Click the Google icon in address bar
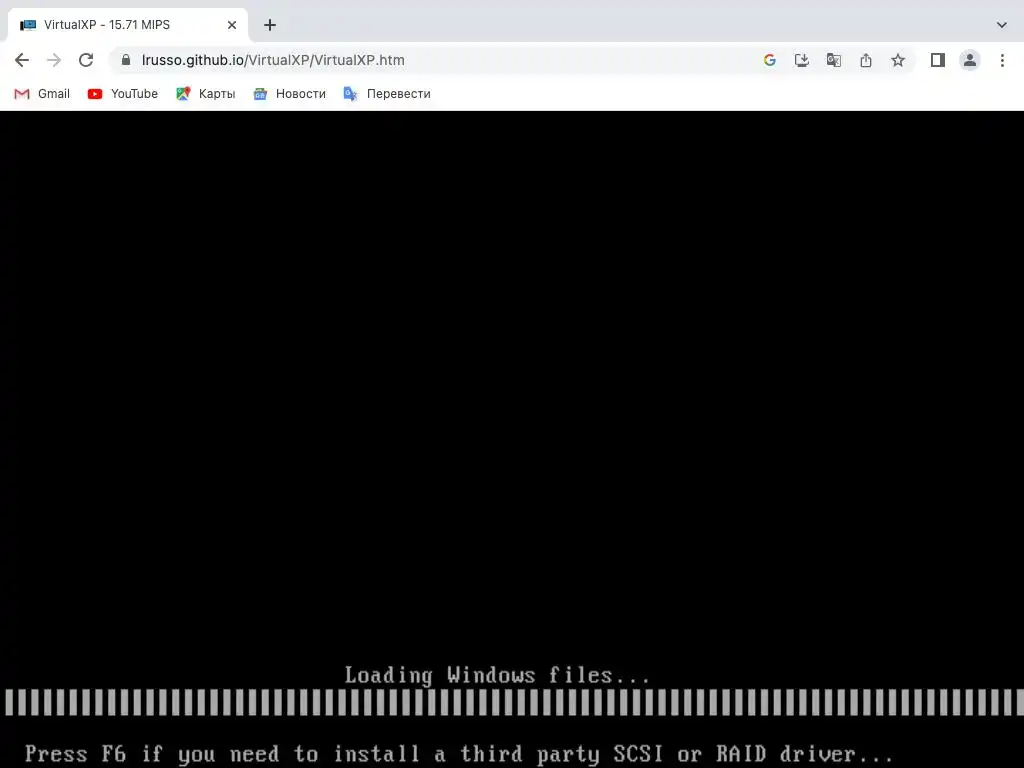1024x768 pixels. pos(769,60)
